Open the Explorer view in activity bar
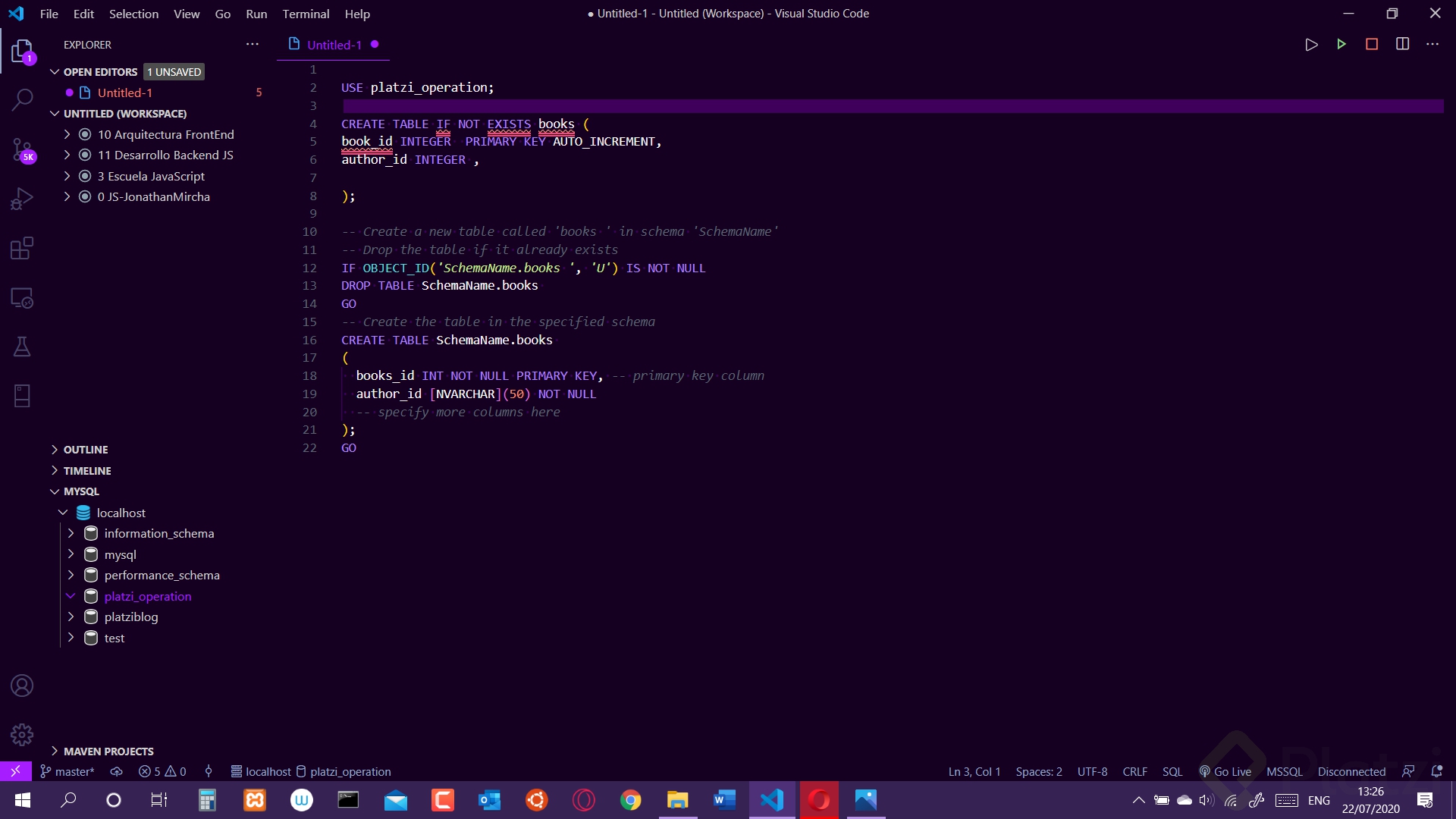1456x819 pixels. pos(22,52)
